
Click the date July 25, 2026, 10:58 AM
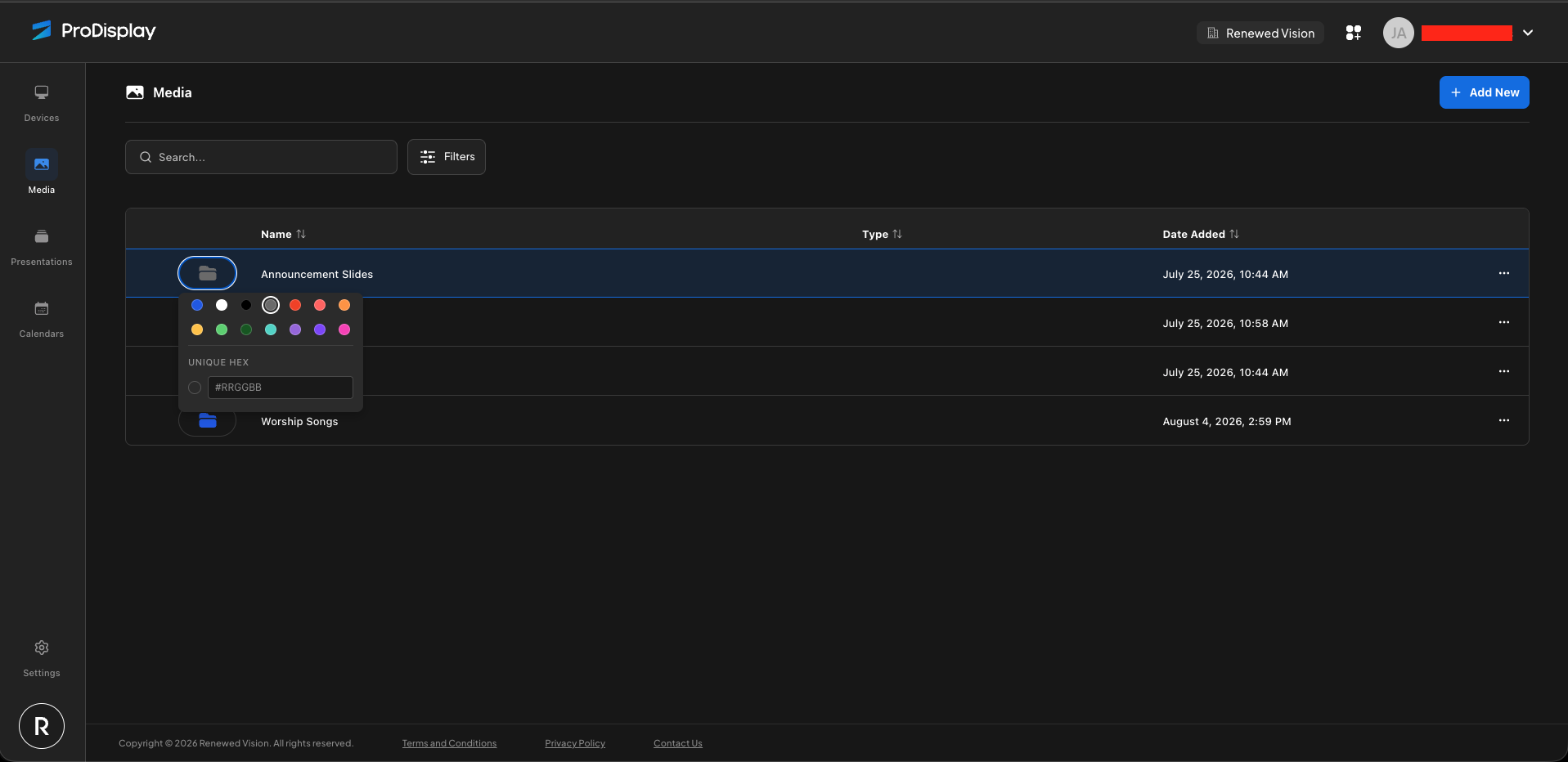[x=1225, y=323]
